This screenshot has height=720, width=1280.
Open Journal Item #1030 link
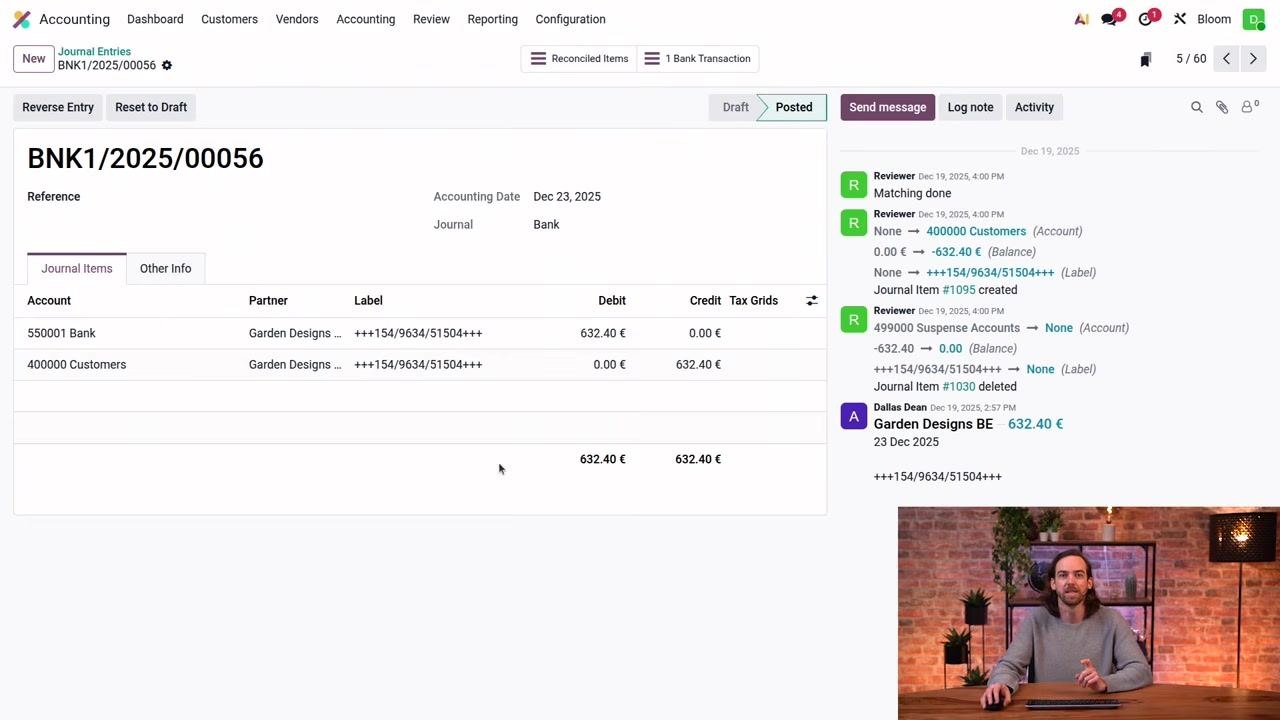click(x=959, y=387)
